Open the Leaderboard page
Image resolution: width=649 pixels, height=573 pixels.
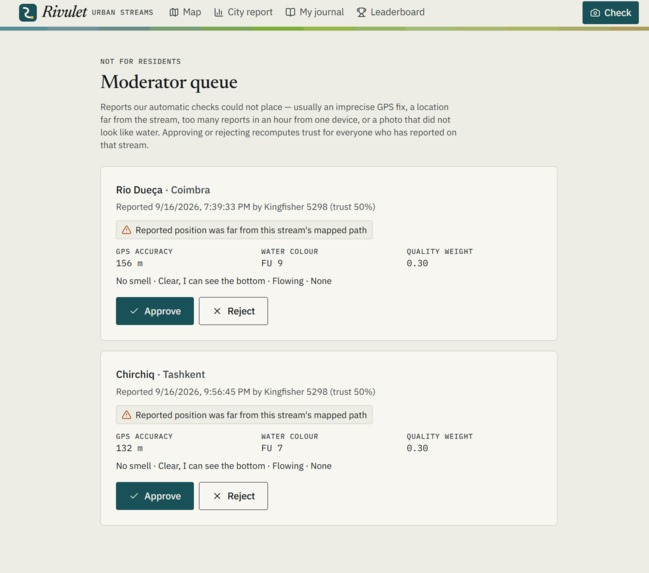tap(391, 12)
